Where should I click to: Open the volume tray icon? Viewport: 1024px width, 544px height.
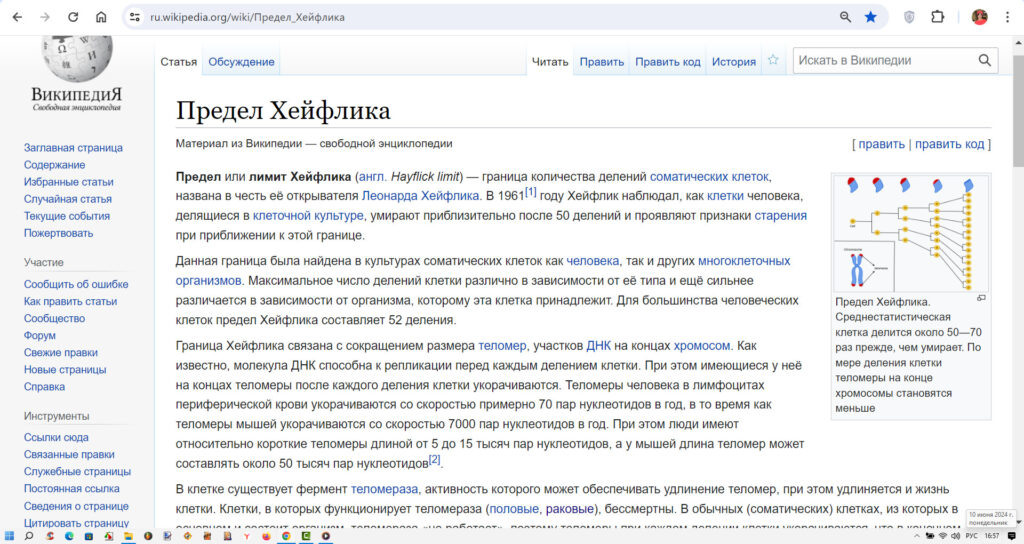tap(955, 536)
